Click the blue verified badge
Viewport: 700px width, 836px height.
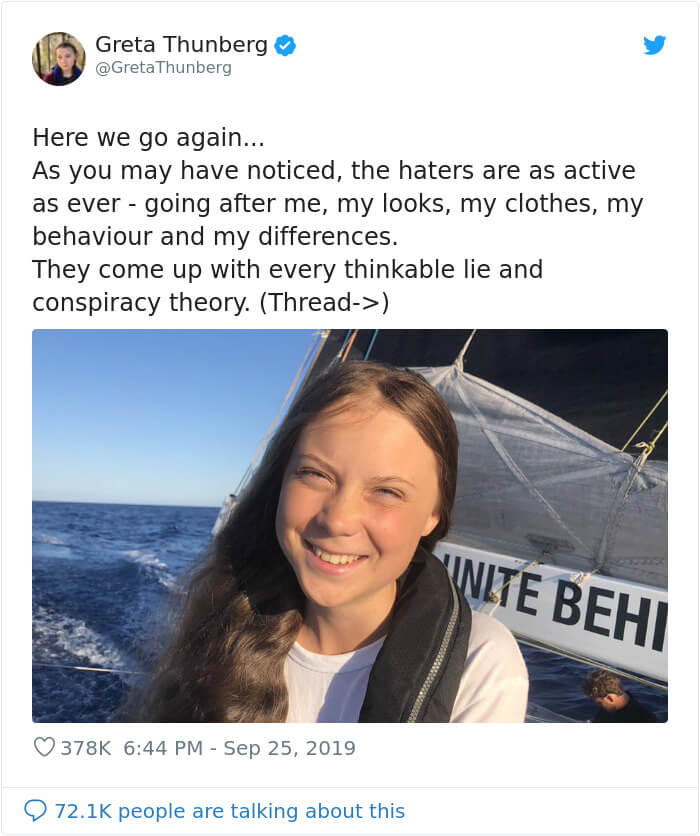285,45
